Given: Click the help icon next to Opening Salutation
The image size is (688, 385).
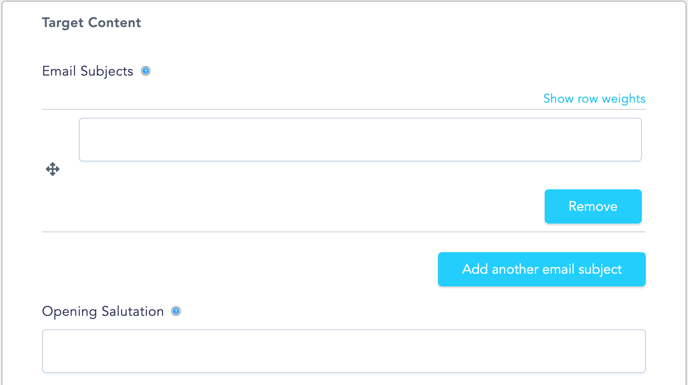Looking at the screenshot, I should [x=176, y=311].
